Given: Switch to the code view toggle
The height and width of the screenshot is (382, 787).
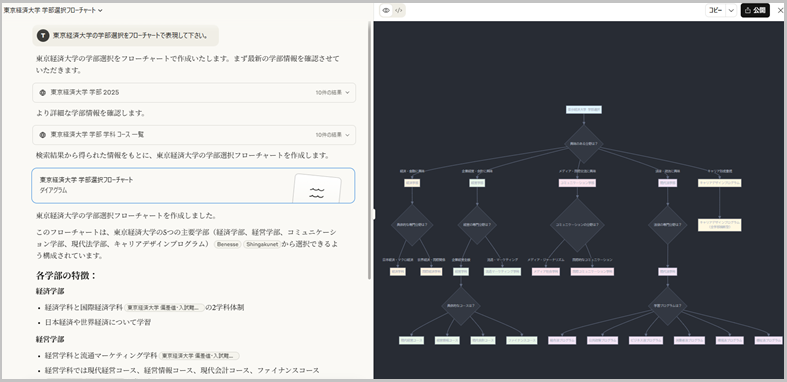Looking at the screenshot, I should click(x=399, y=10).
